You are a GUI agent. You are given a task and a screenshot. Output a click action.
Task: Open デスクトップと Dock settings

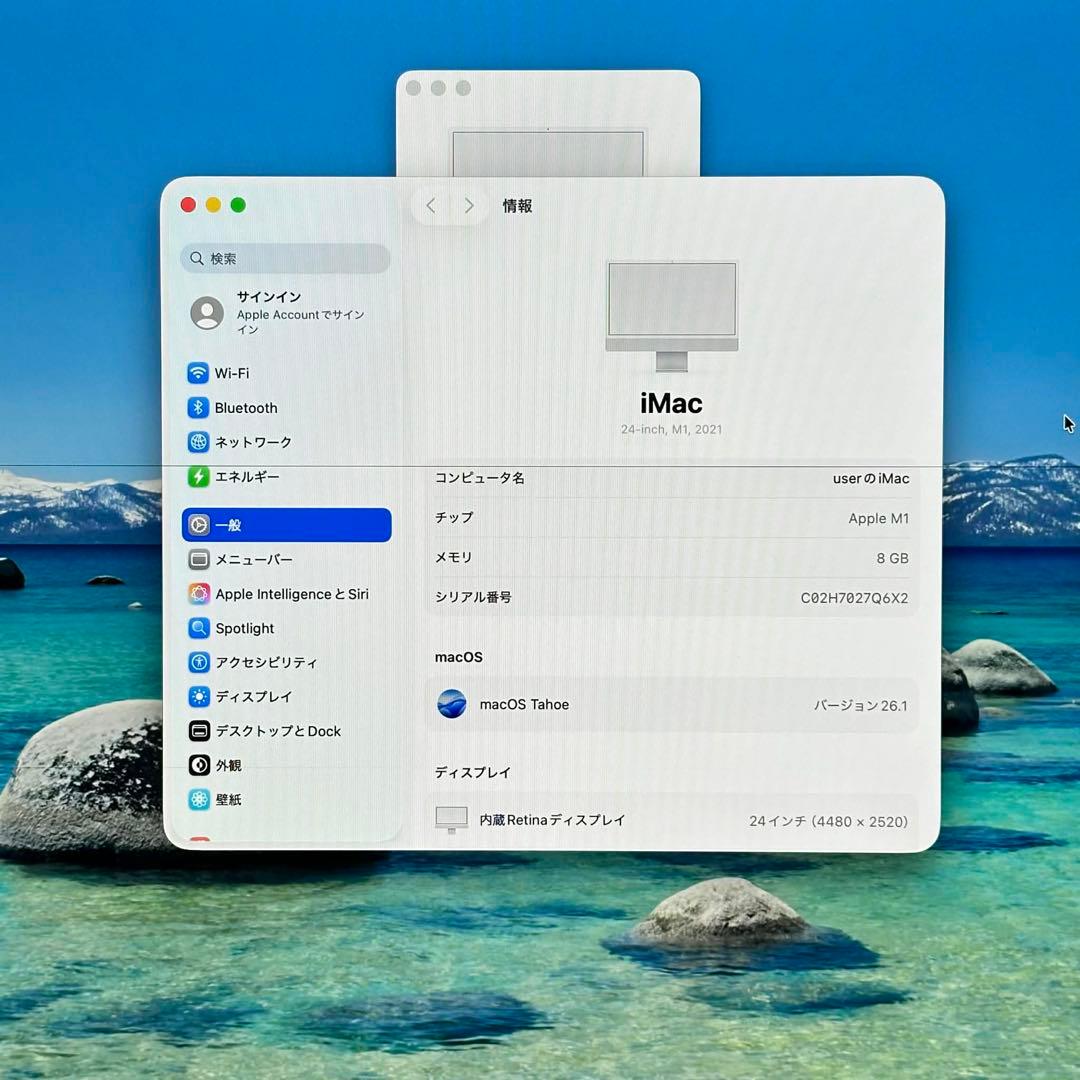[x=277, y=731]
